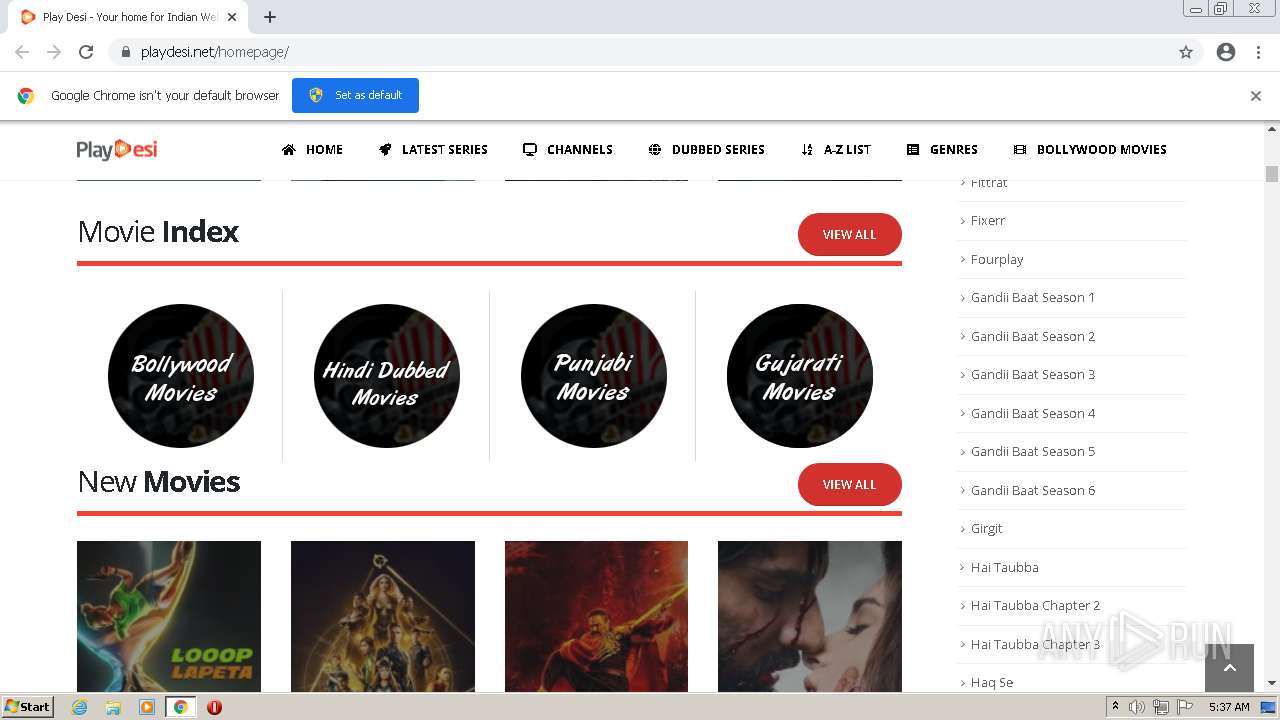Click the scroll-to-top arrow button

pos(1229,668)
